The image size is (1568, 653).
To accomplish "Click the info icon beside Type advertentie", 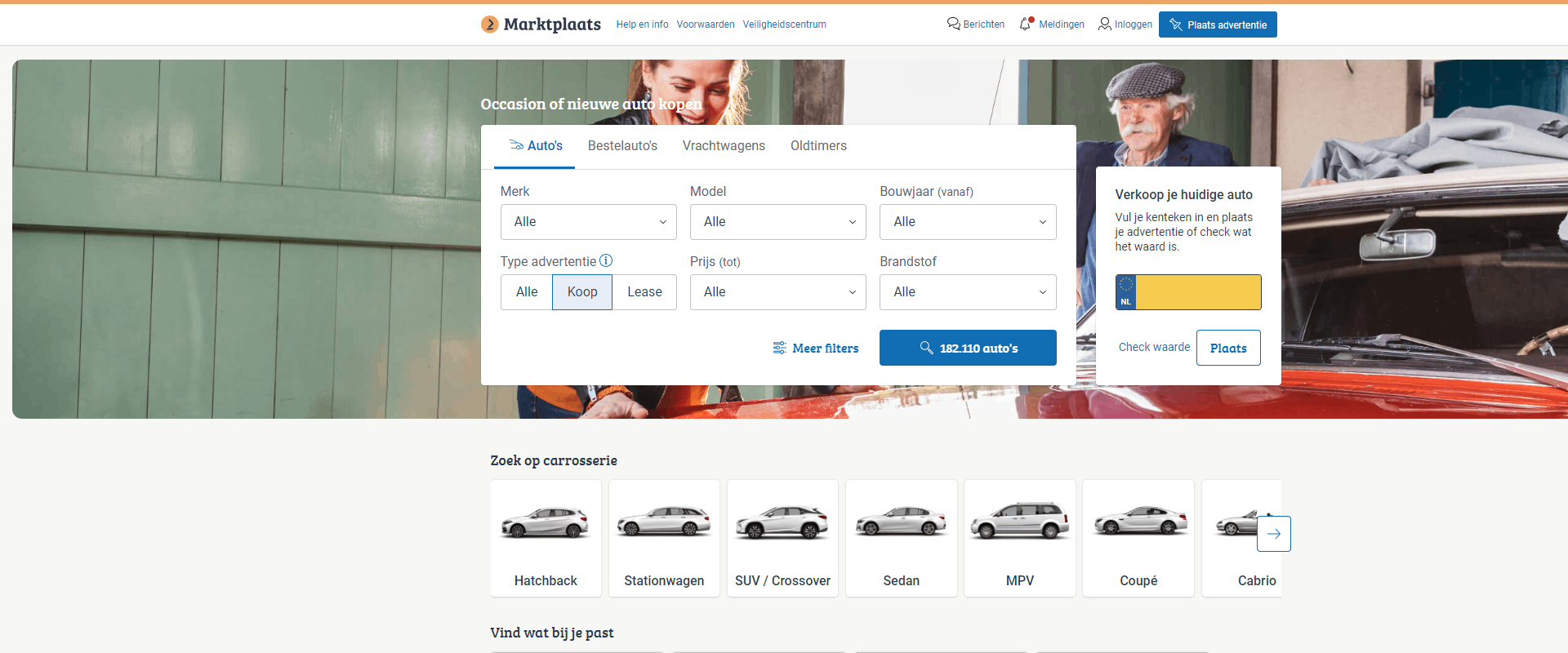I will (x=606, y=261).
